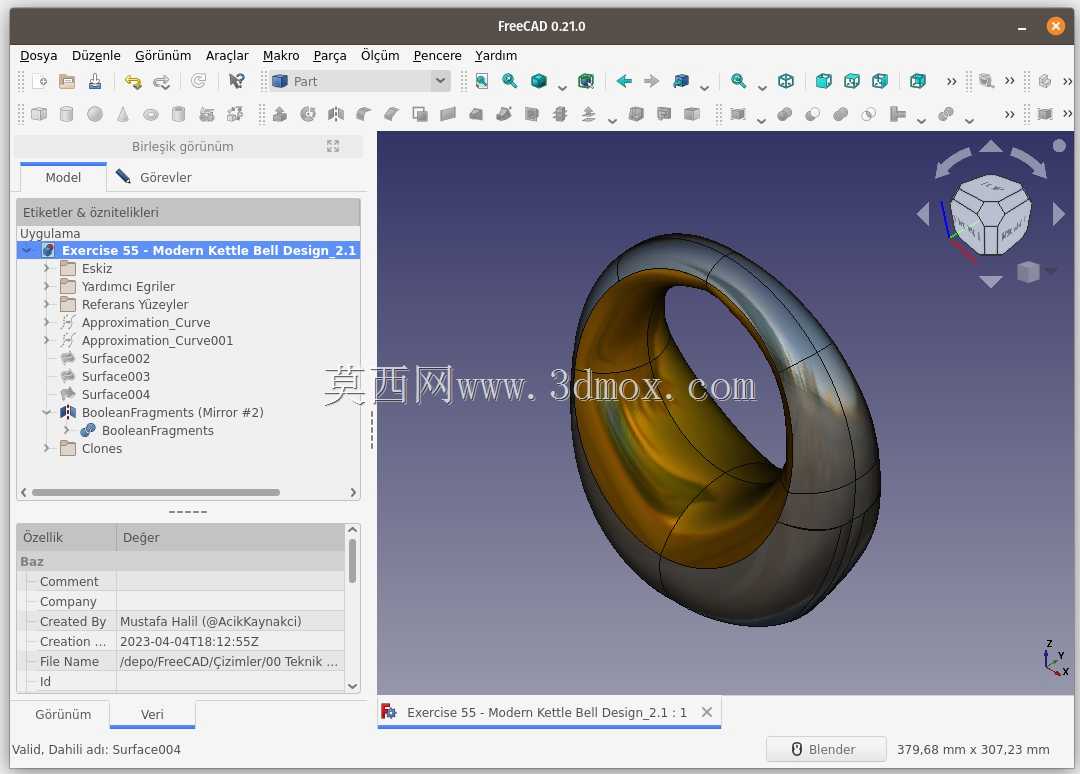Expand the Referans Yüzeyler folder
Viewport: 1080px width, 774px height.
47,304
